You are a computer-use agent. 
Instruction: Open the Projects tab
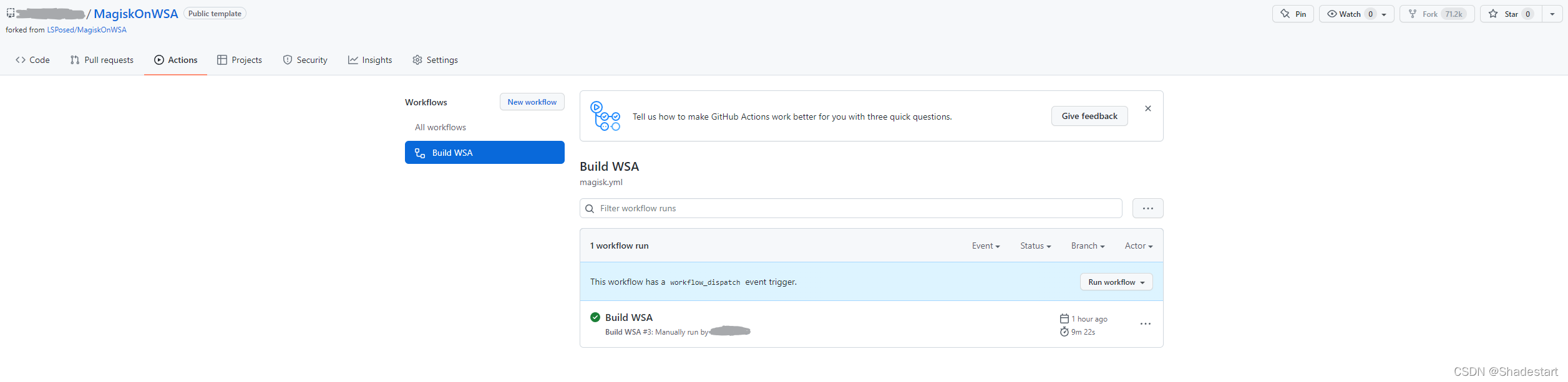pyautogui.click(x=240, y=60)
